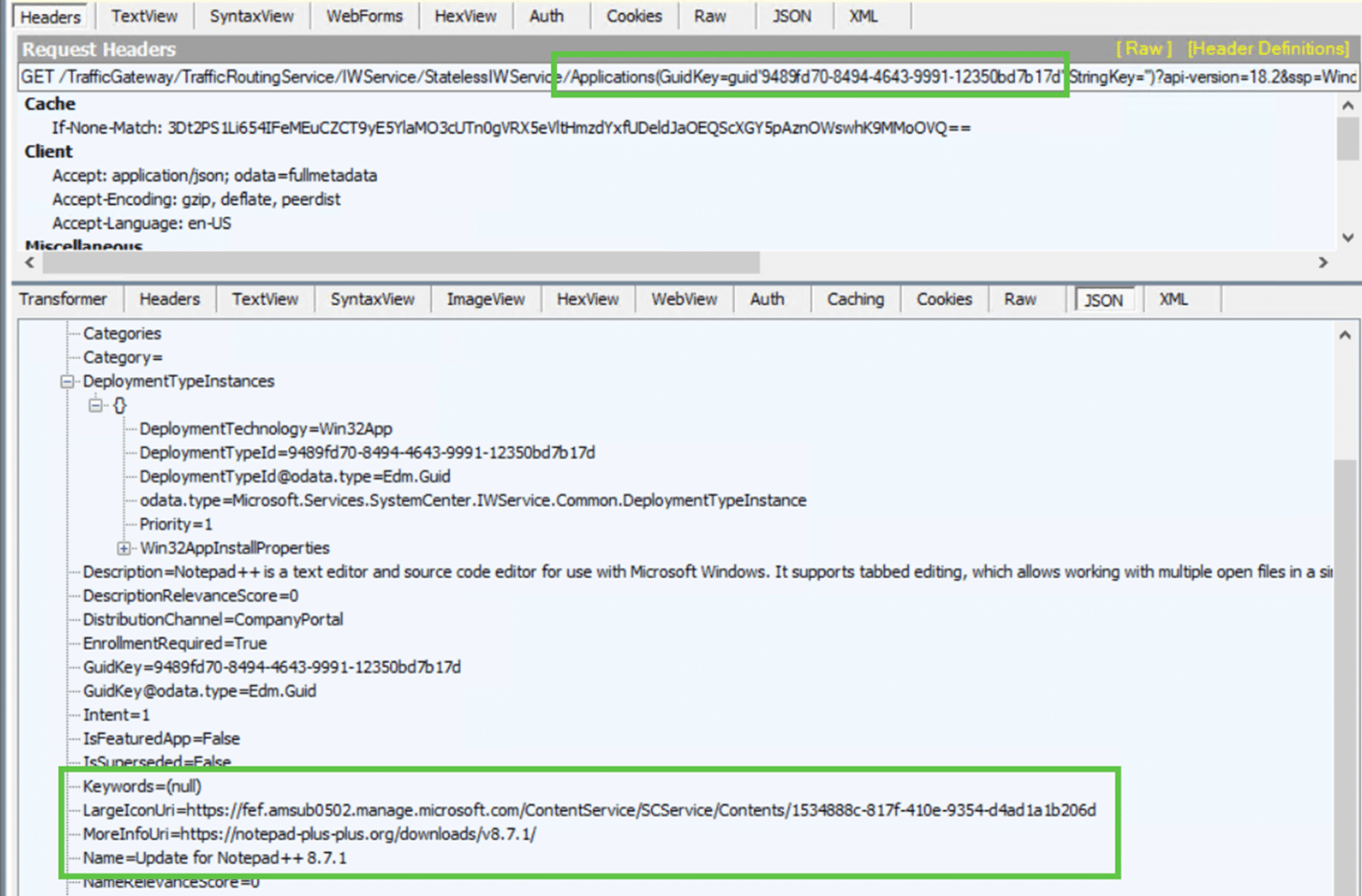
Task: Collapse the {} node under DeploymentTypeInstances
Action: click(x=96, y=405)
